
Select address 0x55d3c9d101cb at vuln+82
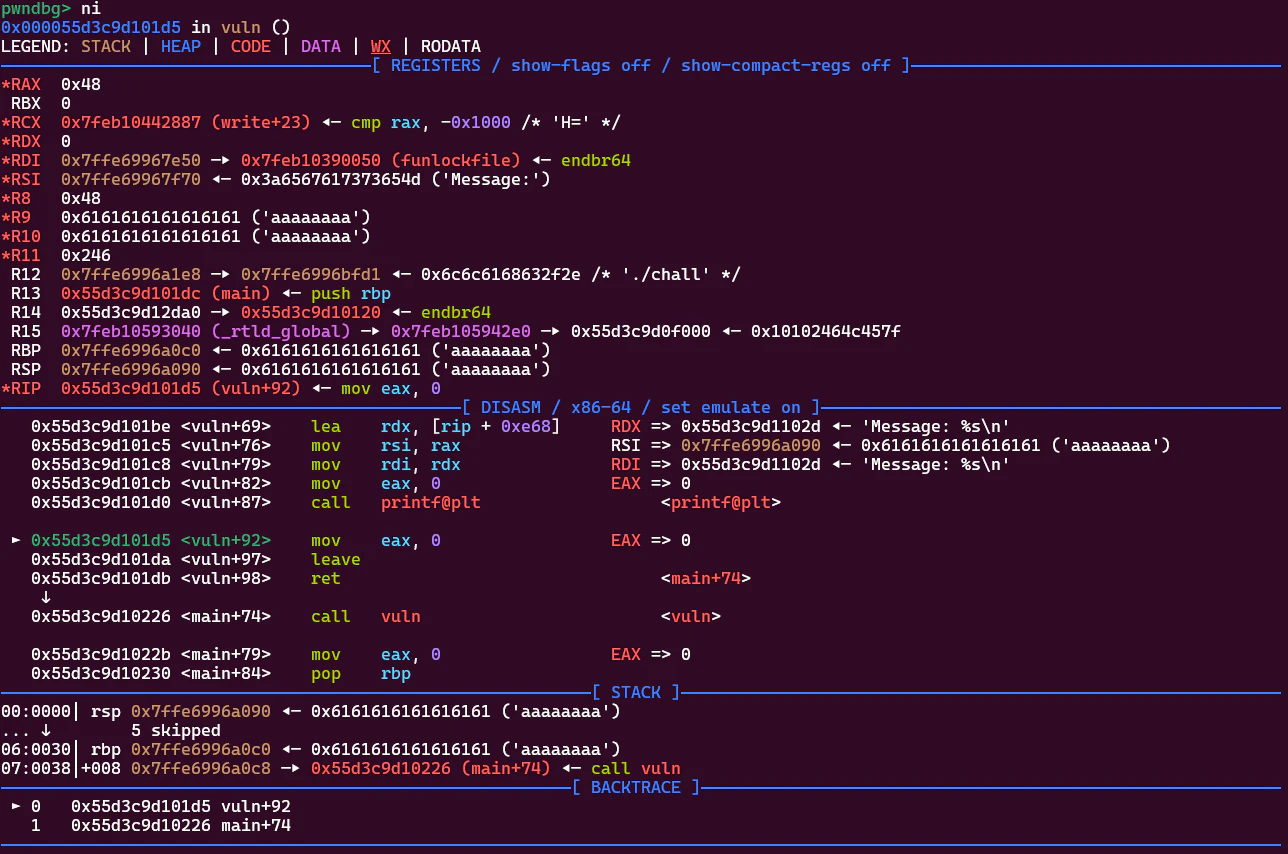100,483
